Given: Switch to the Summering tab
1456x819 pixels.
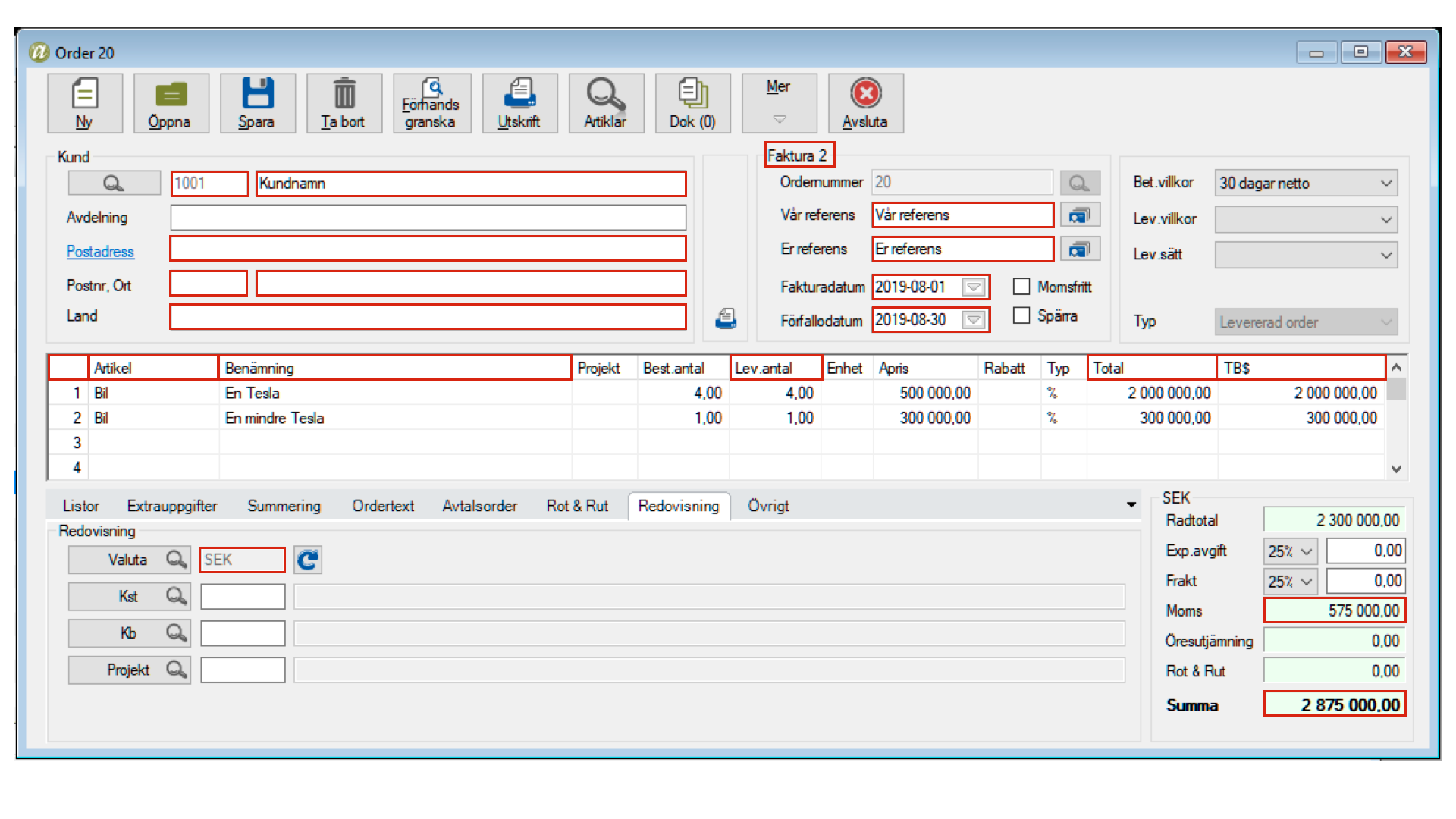Looking at the screenshot, I should (284, 506).
